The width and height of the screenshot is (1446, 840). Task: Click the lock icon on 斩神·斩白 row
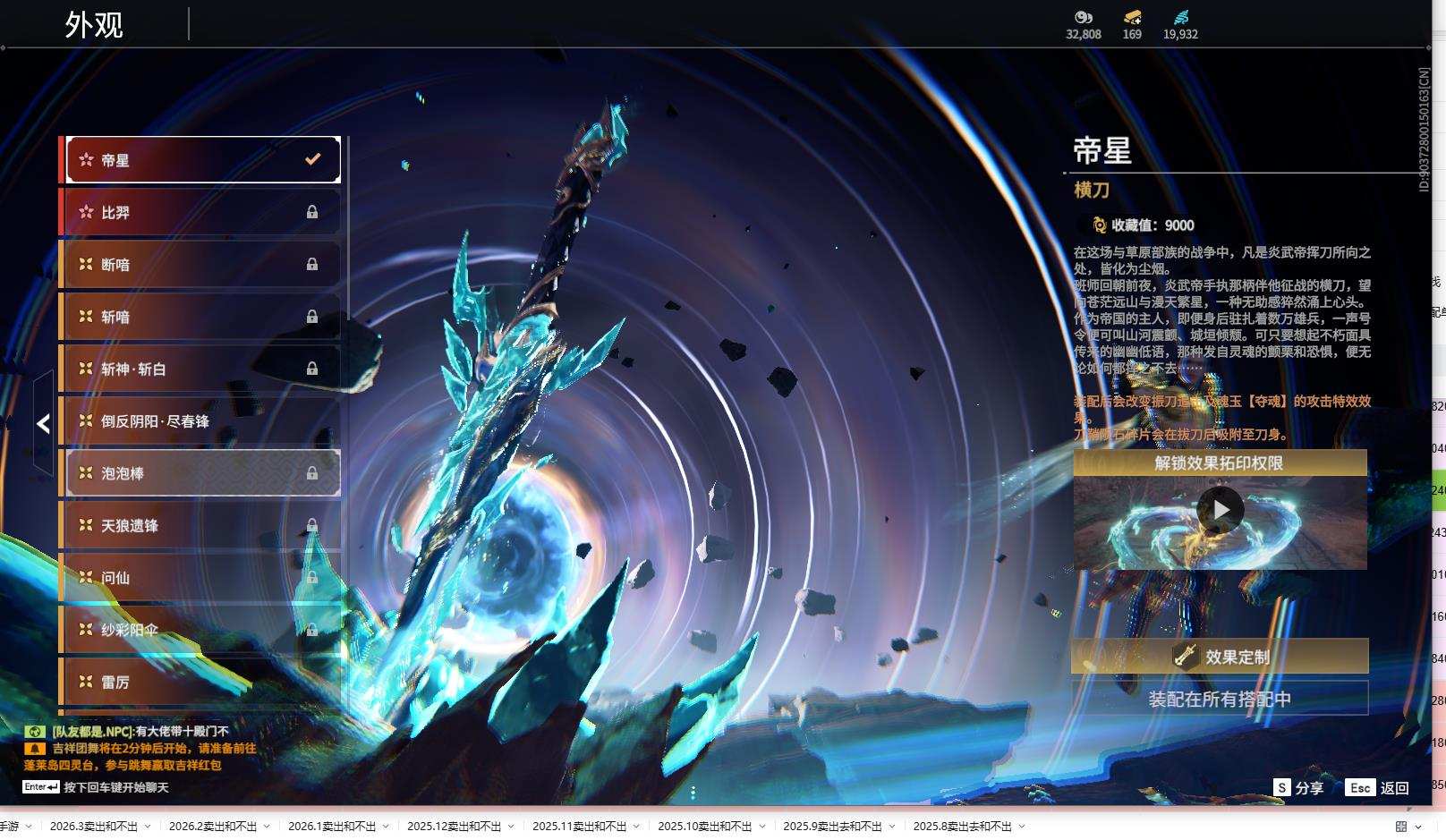click(x=312, y=369)
